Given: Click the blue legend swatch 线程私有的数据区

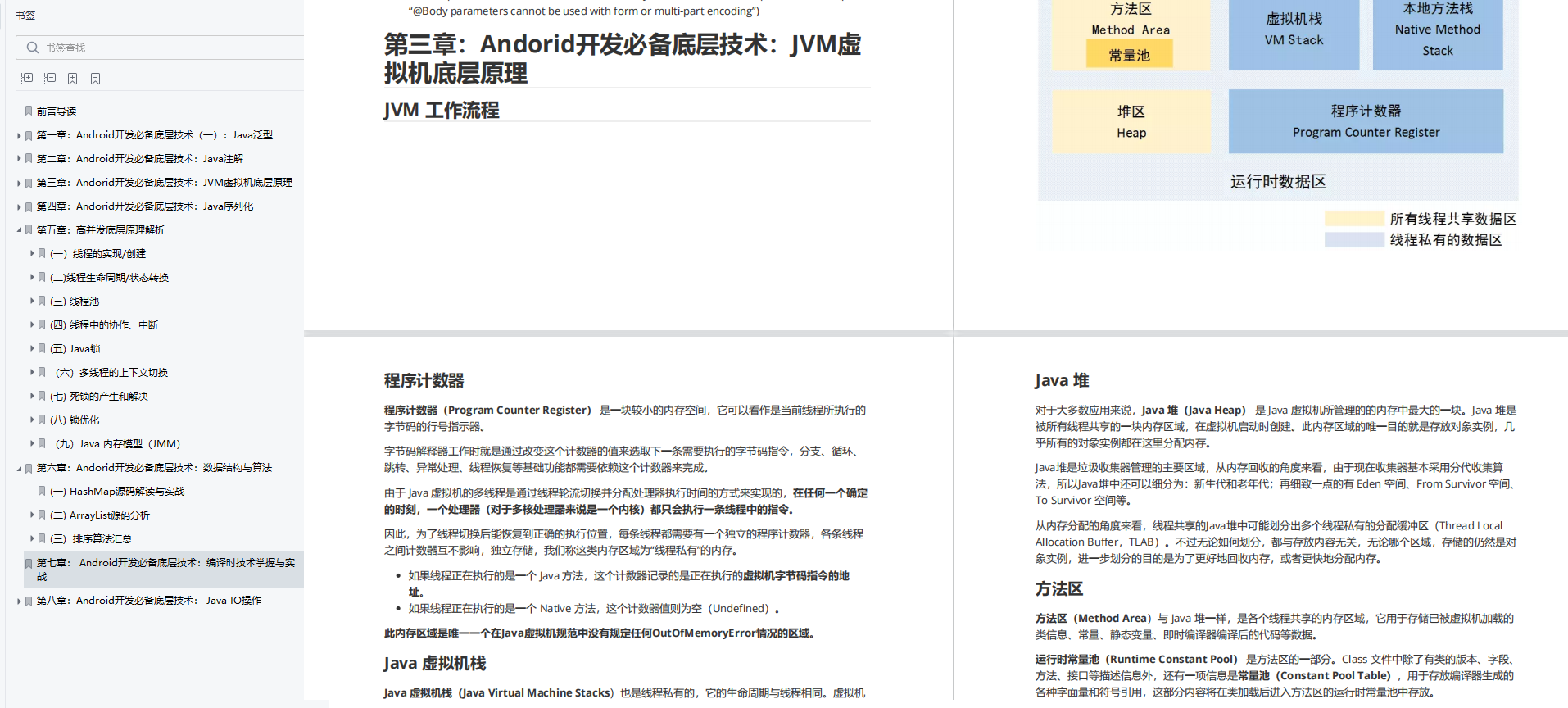Looking at the screenshot, I should point(1354,240).
